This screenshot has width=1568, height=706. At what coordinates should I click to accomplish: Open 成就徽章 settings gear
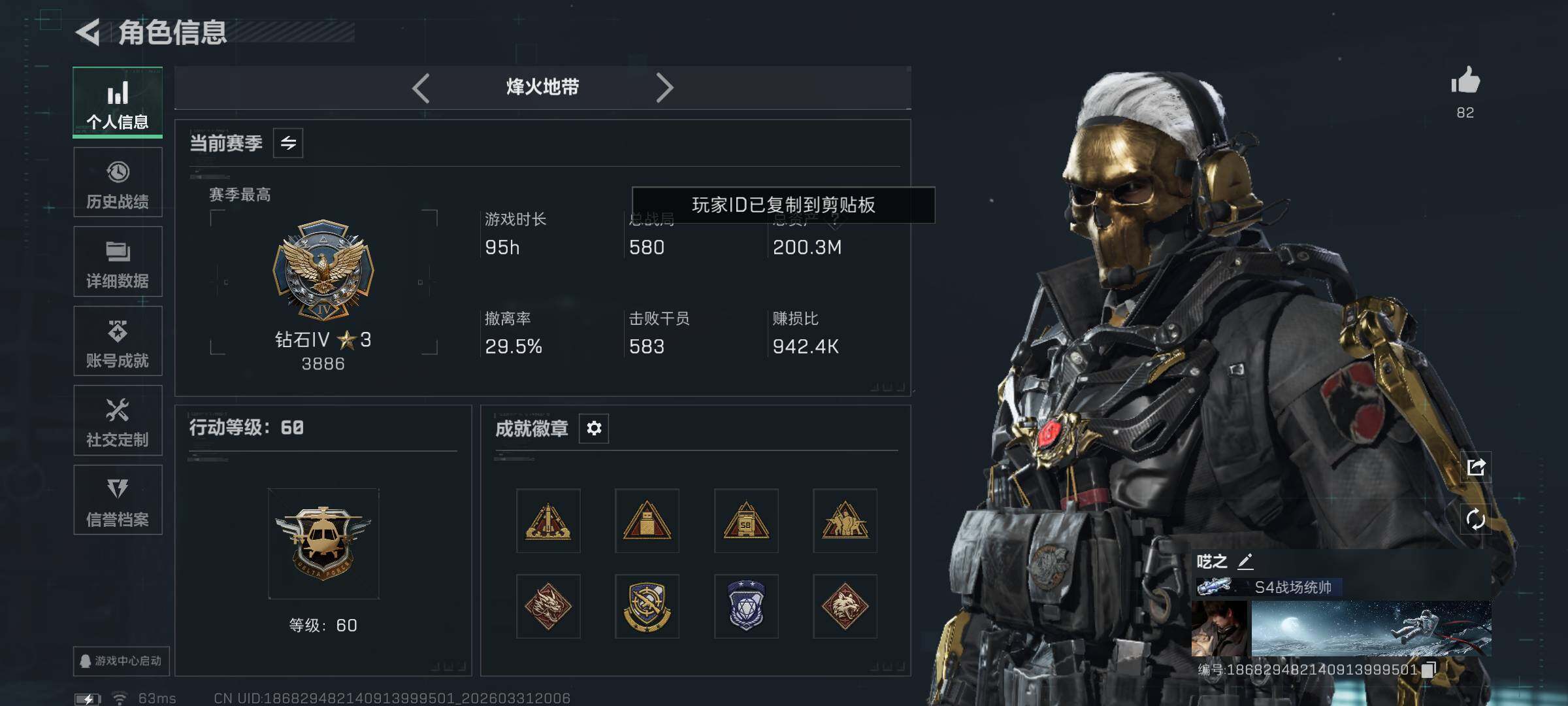594,428
